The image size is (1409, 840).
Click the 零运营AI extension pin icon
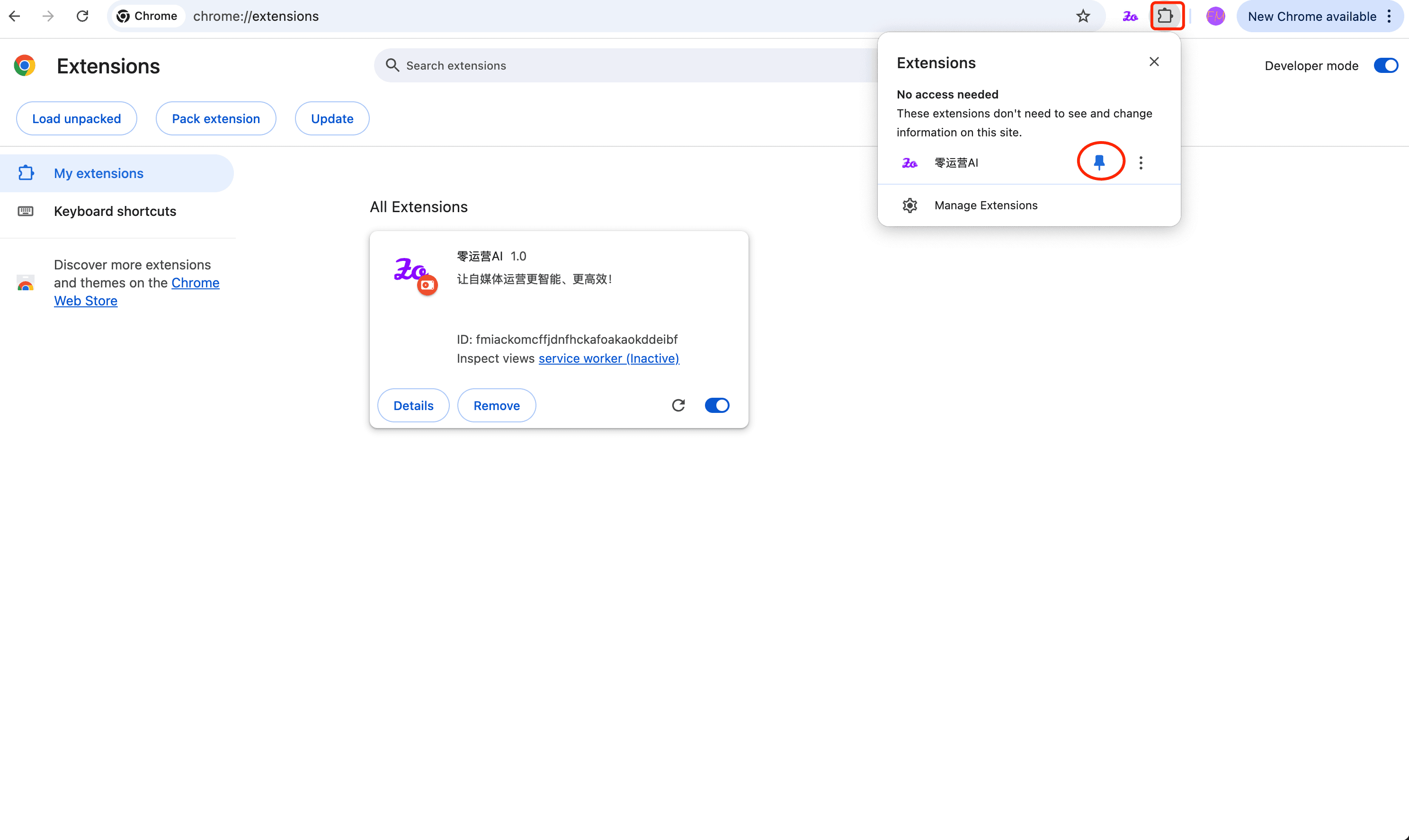[1099, 162]
